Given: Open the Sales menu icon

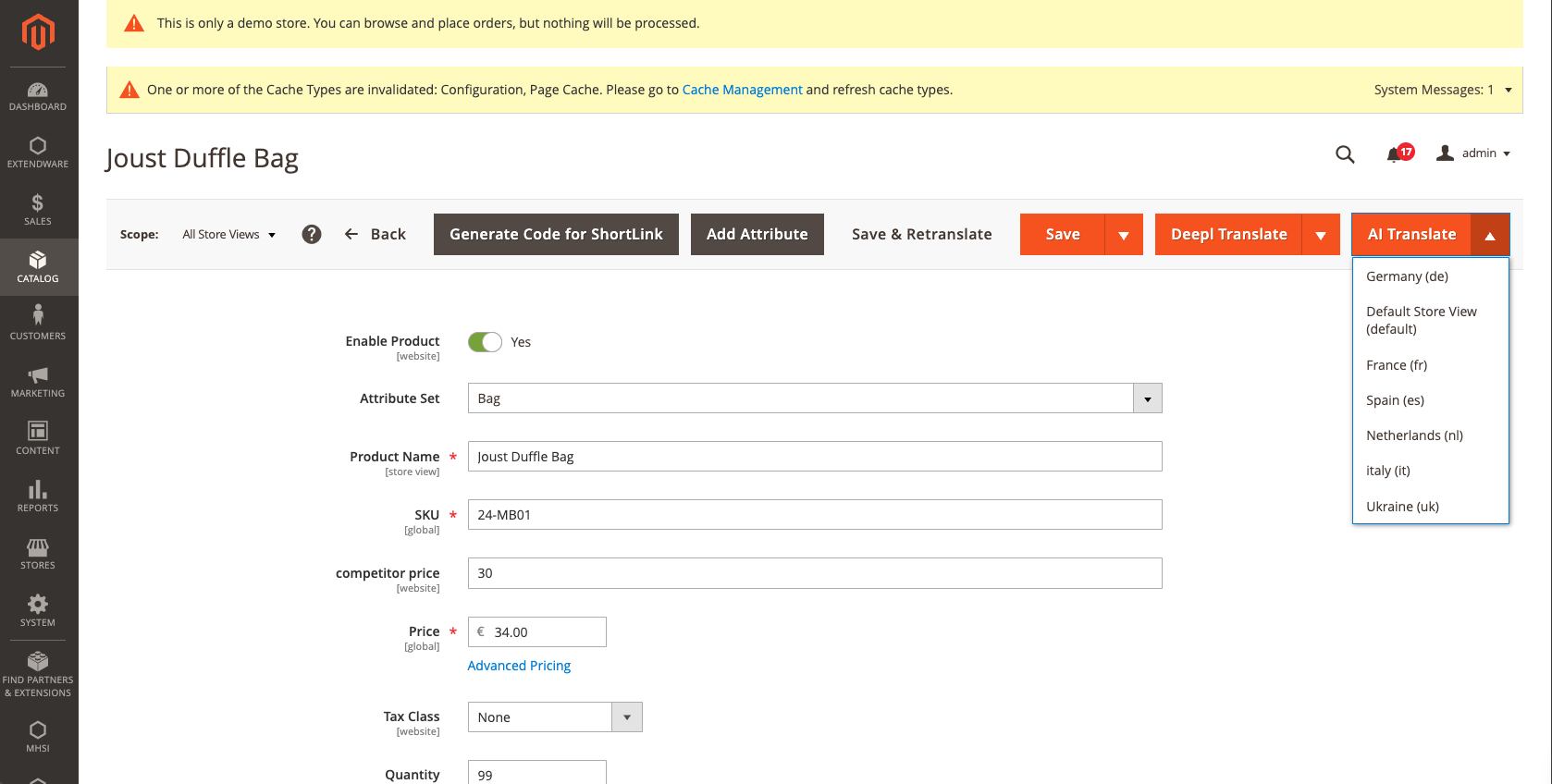Looking at the screenshot, I should point(38,210).
